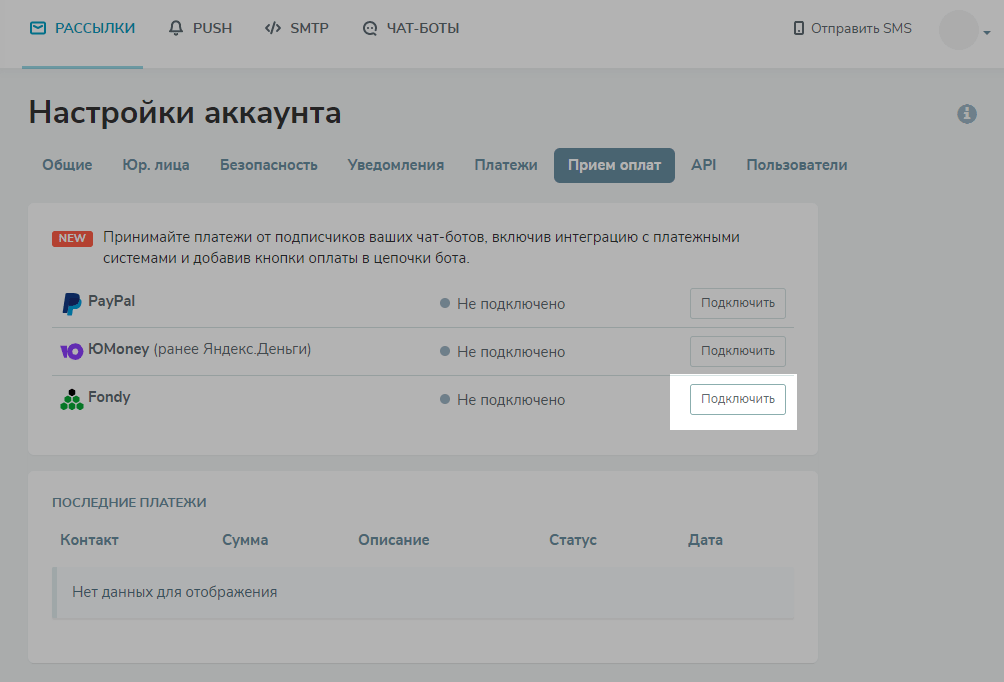Click Отправить SMS in the header

tap(852, 29)
